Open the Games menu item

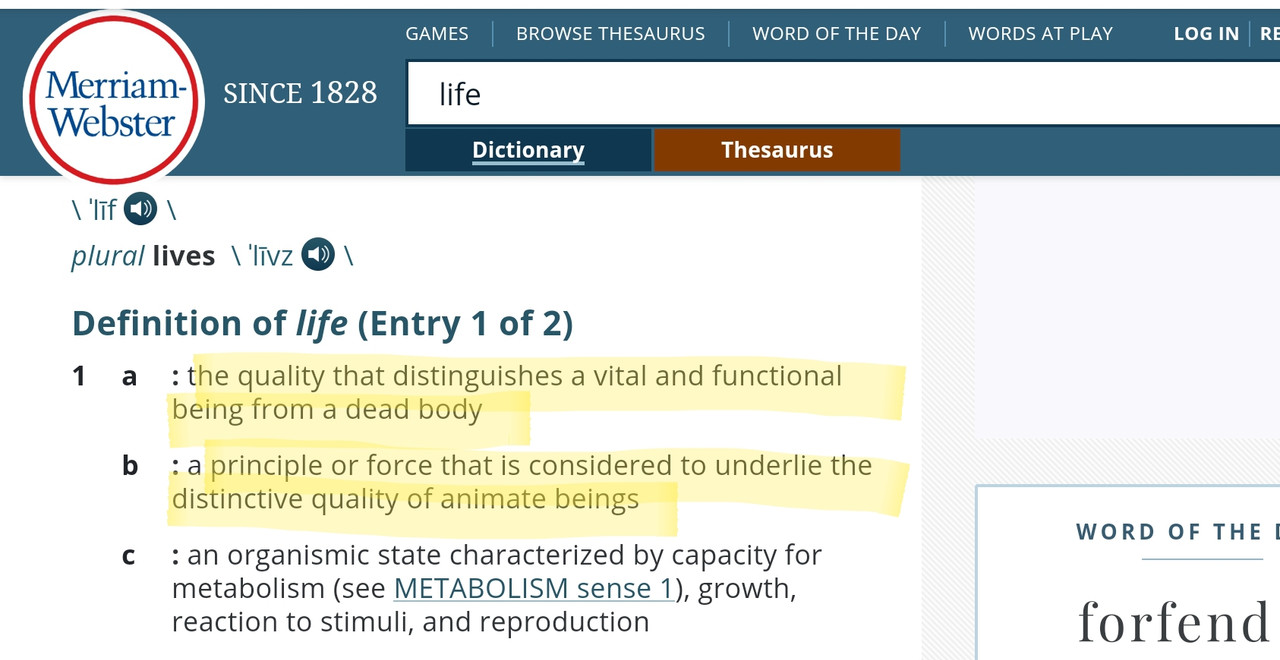tap(437, 33)
